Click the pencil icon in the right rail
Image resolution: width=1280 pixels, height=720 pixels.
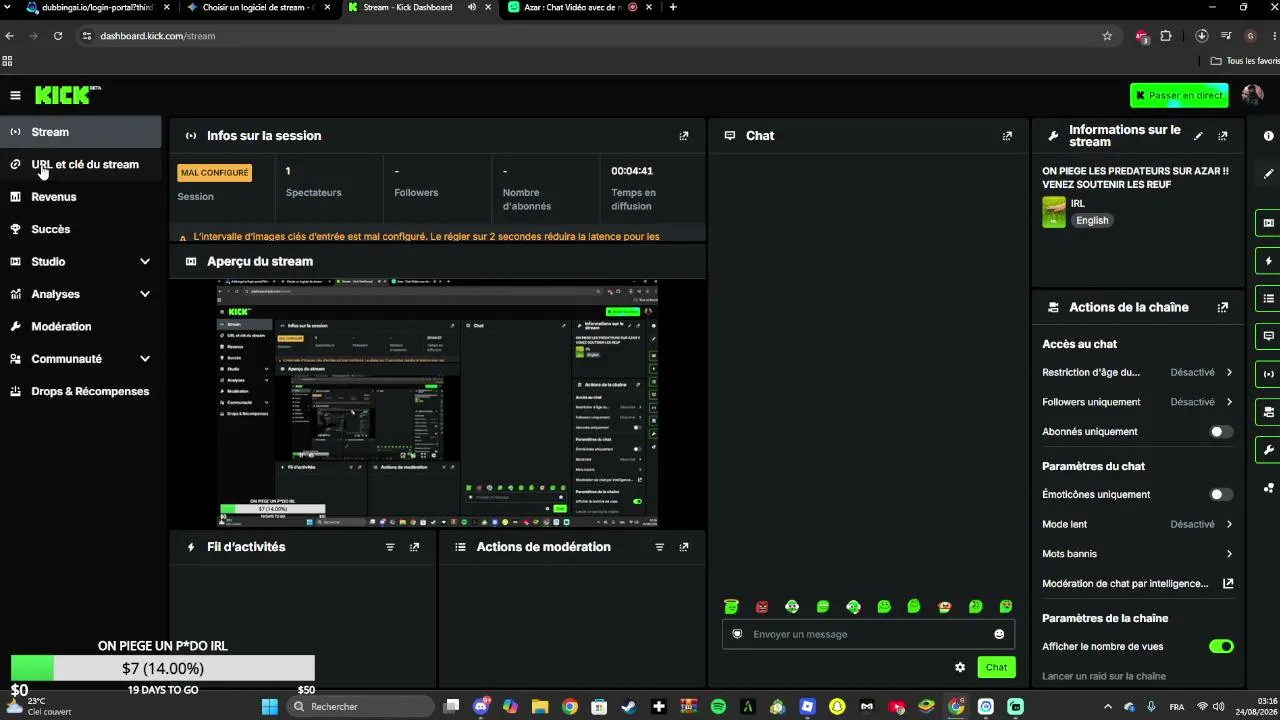(1269, 174)
